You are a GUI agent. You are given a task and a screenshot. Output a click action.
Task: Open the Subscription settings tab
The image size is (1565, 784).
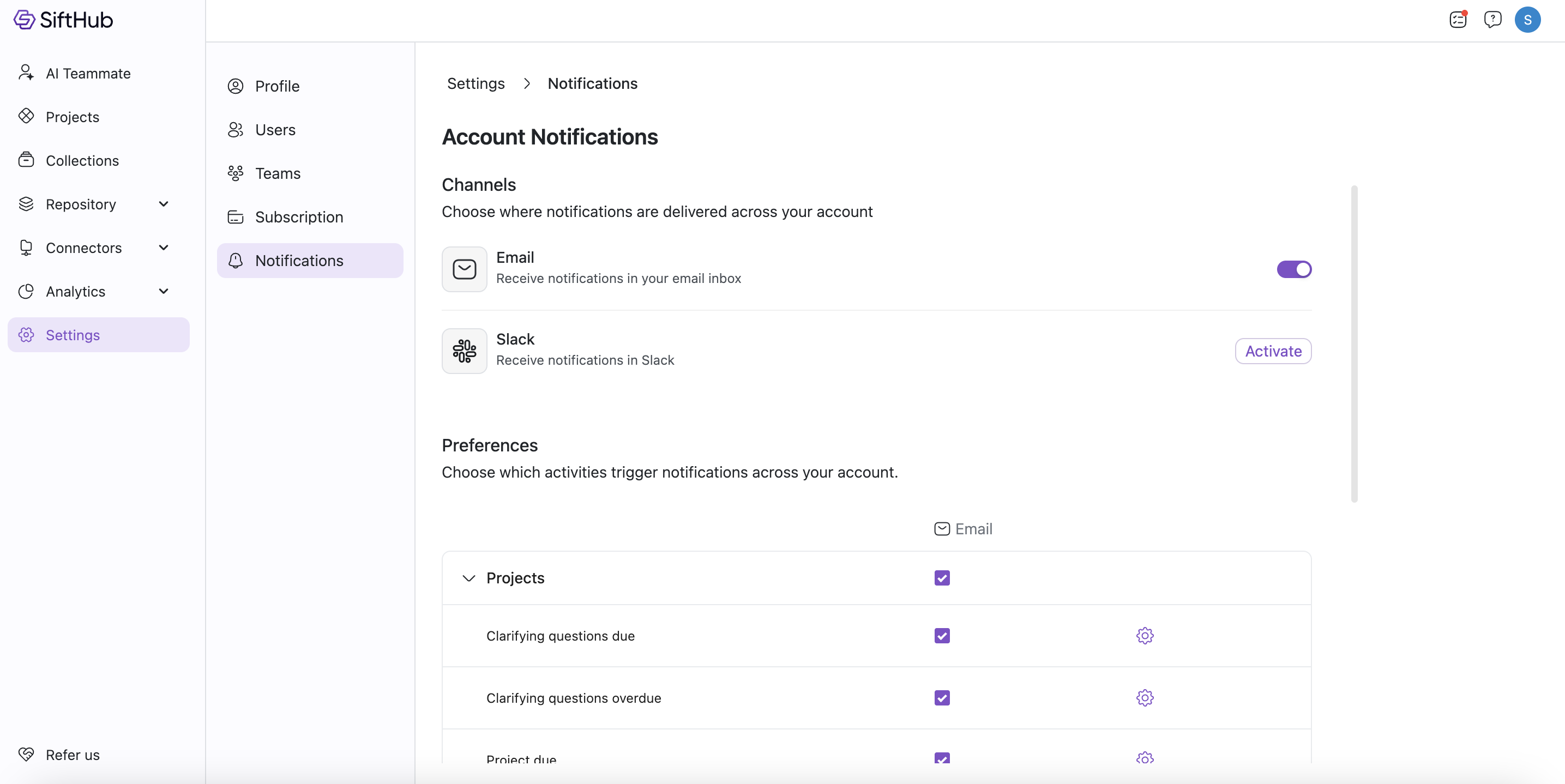pos(299,217)
